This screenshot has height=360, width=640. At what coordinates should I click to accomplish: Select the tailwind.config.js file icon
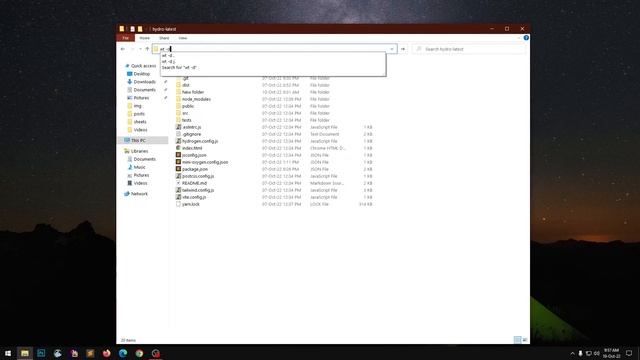178,190
